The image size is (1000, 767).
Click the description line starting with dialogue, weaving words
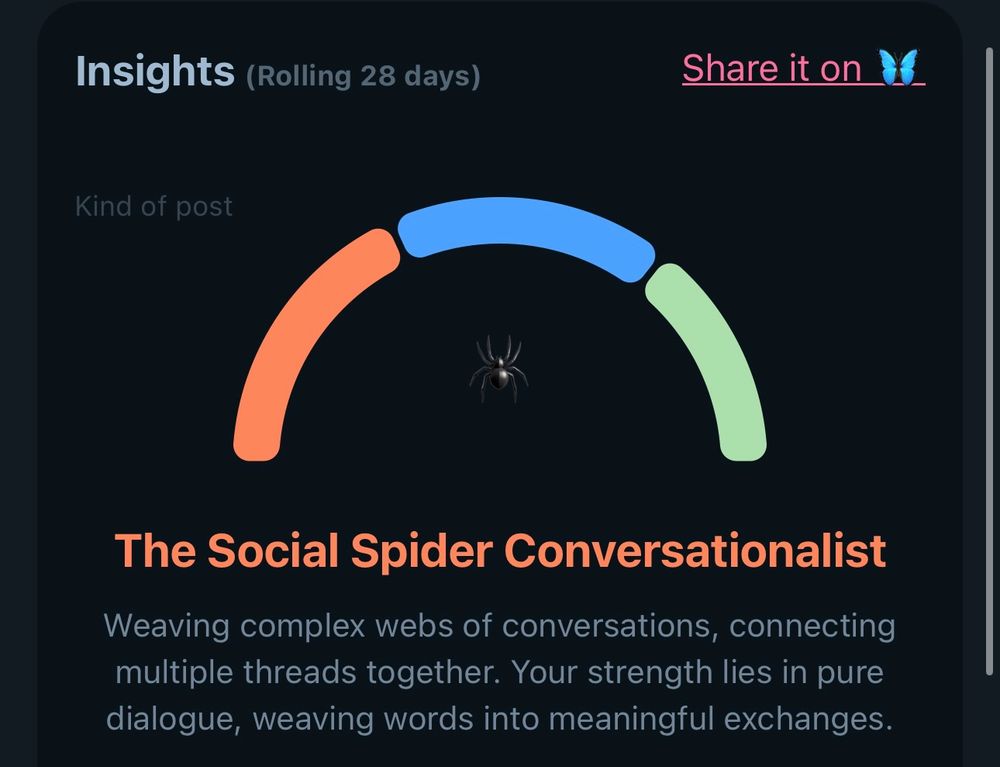click(x=498, y=717)
